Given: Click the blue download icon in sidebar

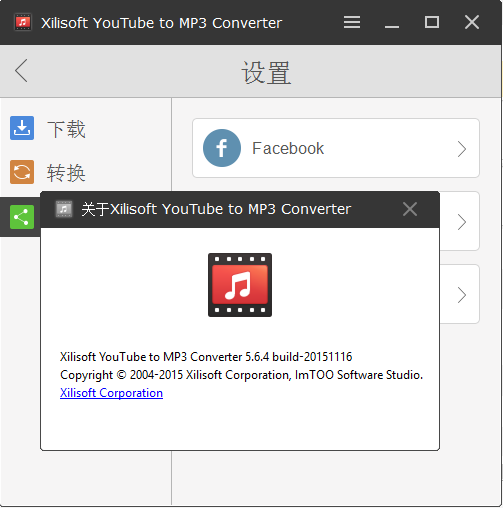Looking at the screenshot, I should click(x=22, y=128).
